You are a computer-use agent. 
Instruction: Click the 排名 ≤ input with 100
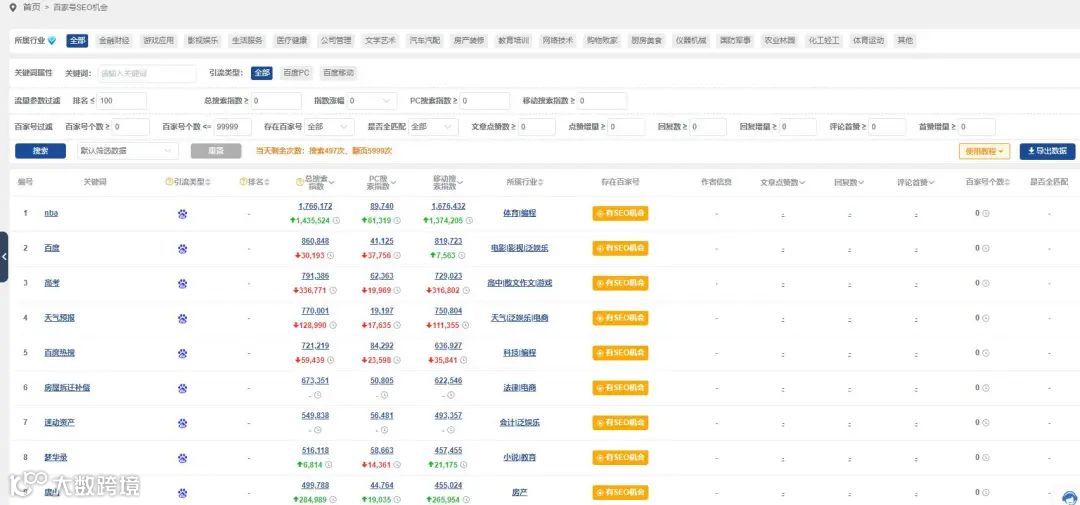click(x=121, y=101)
